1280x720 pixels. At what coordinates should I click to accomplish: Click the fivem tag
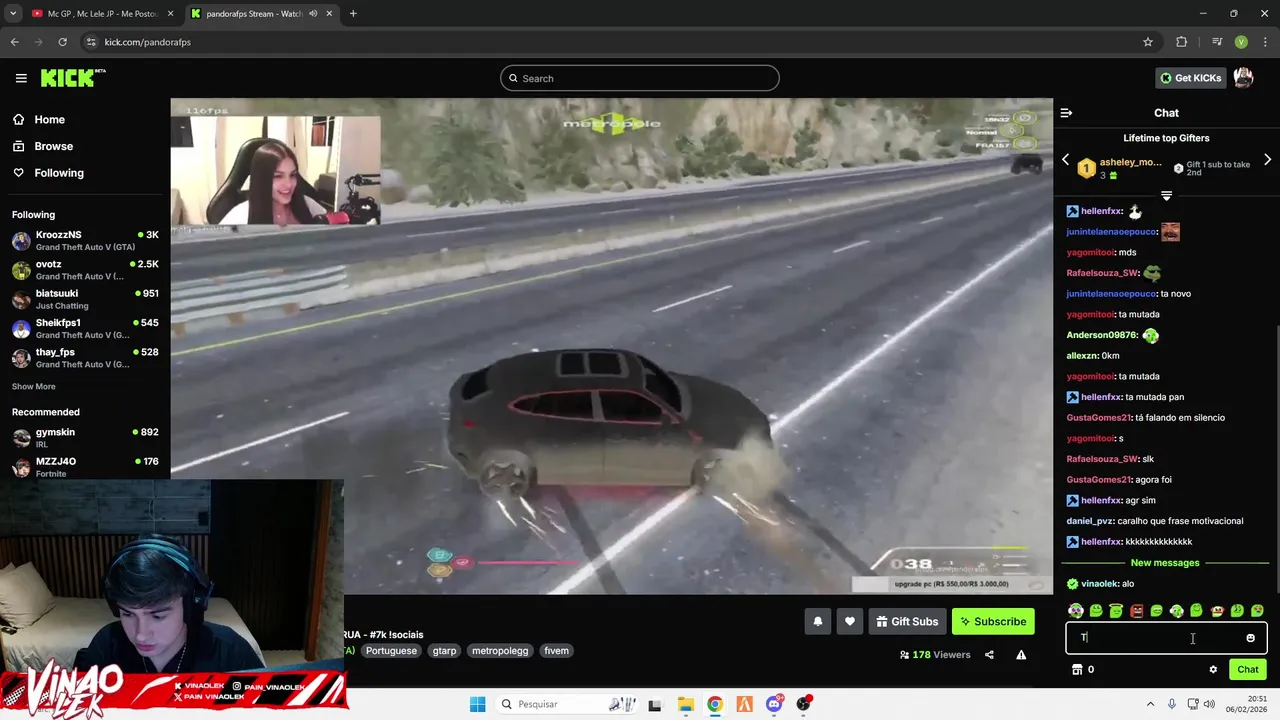coord(557,651)
